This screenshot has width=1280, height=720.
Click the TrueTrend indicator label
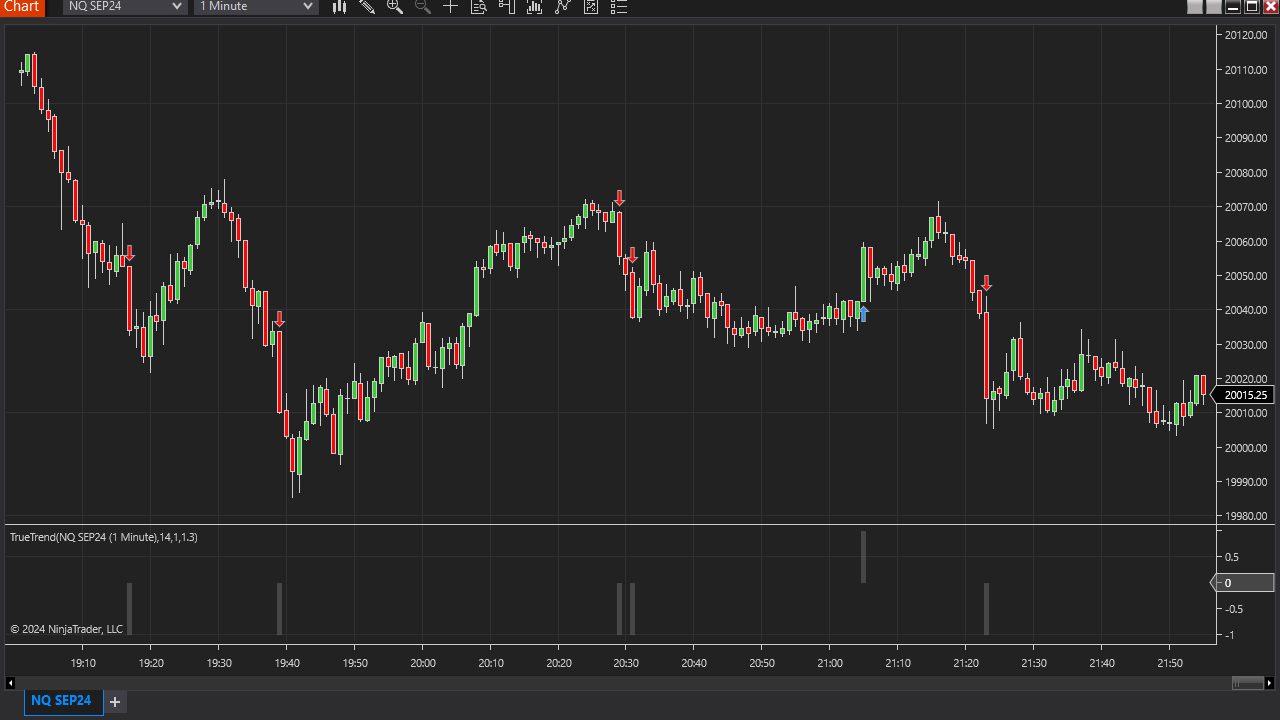pos(104,537)
